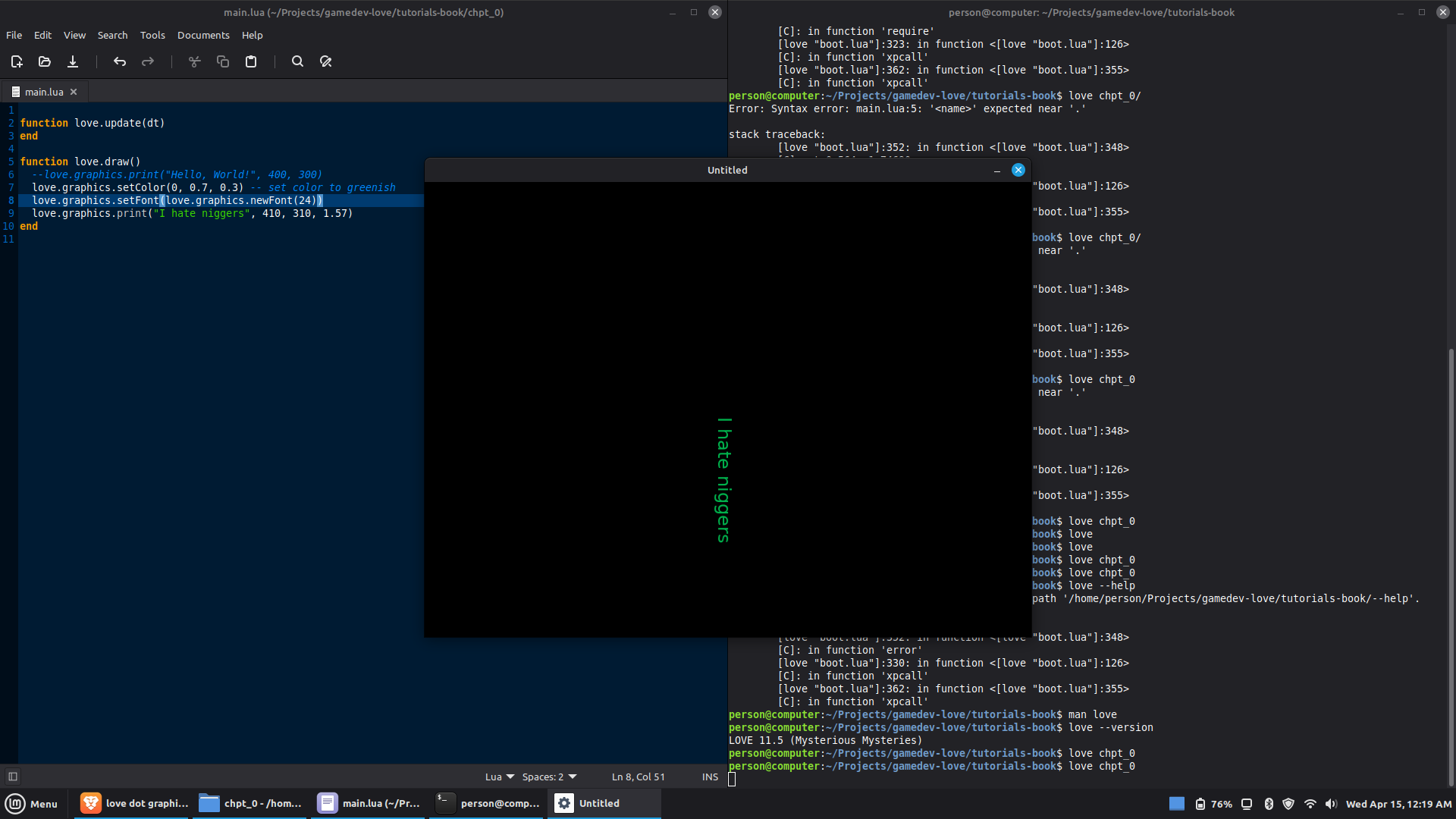Open the Documents menu
Image resolution: width=1456 pixels, height=819 pixels.
203,35
